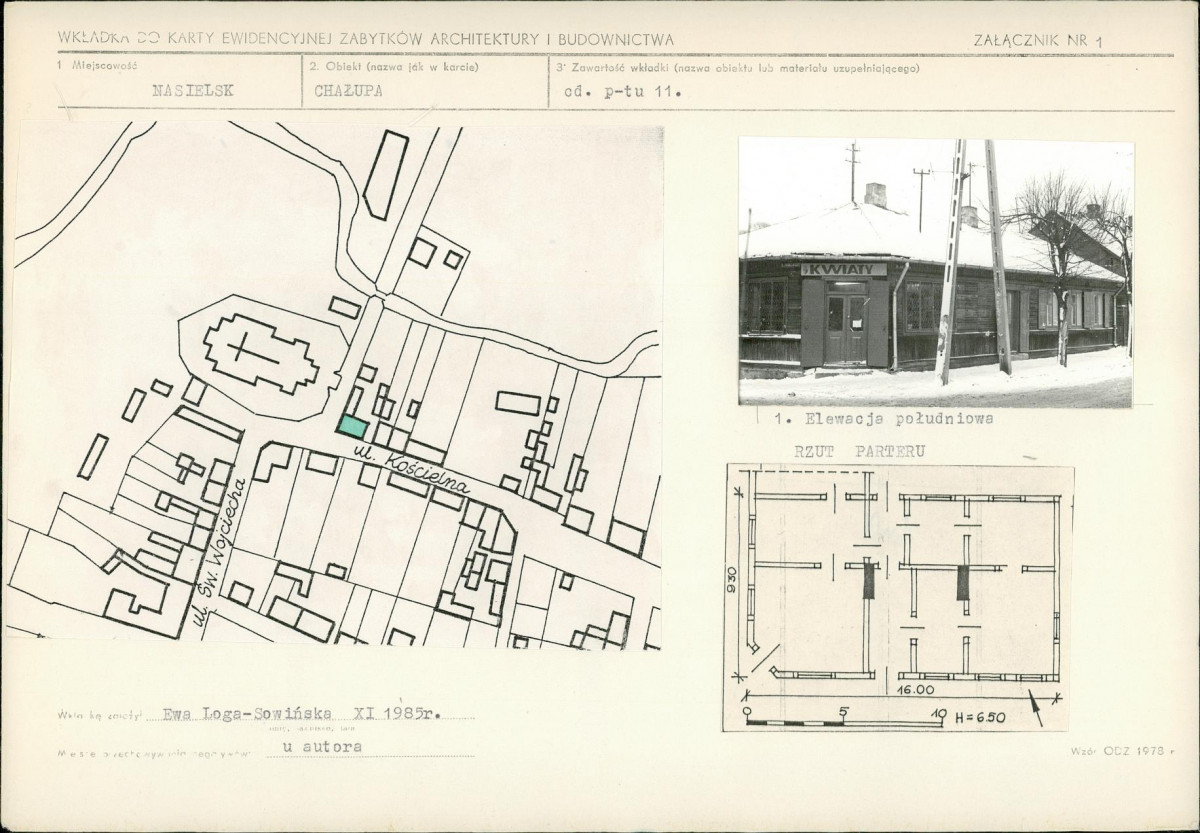The width and height of the screenshot is (1200, 833).
Task: Click the entrance door in the building photo
Action: click(847, 325)
